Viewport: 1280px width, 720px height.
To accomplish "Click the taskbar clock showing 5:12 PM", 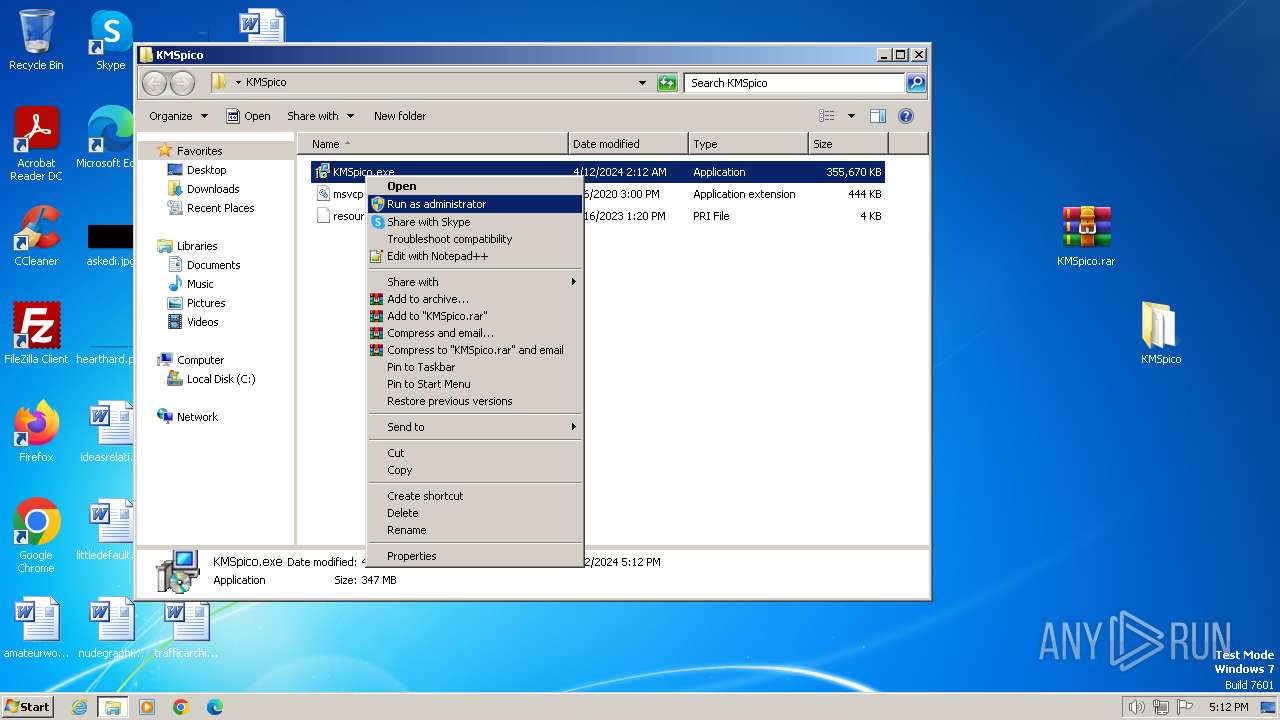I will (1228, 707).
